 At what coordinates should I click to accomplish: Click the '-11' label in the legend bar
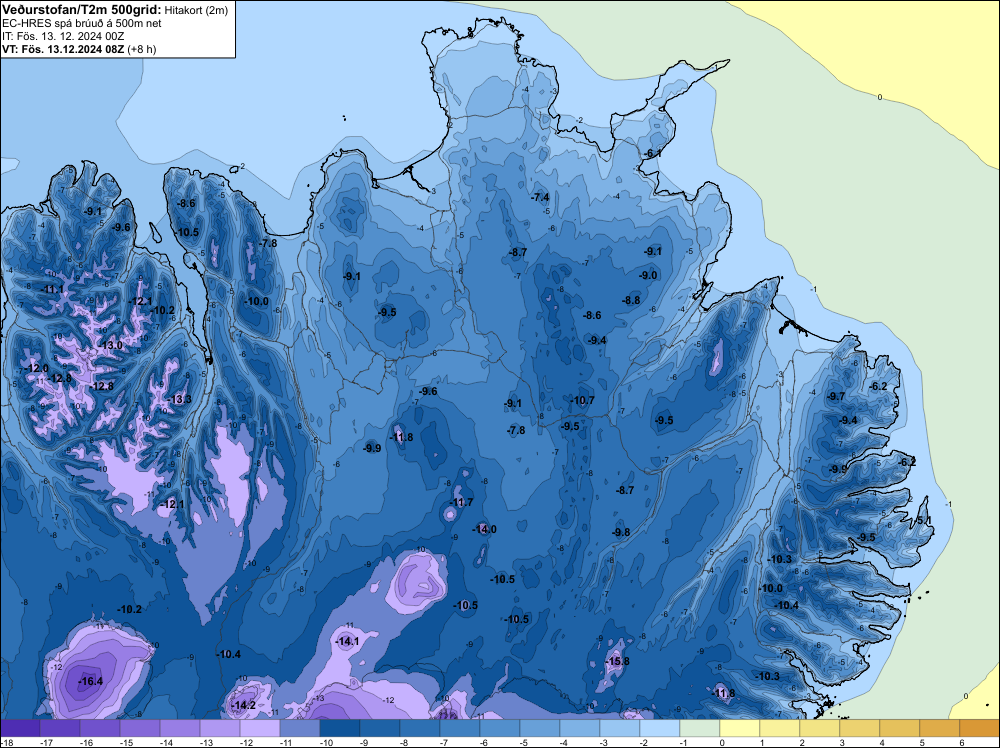286,742
